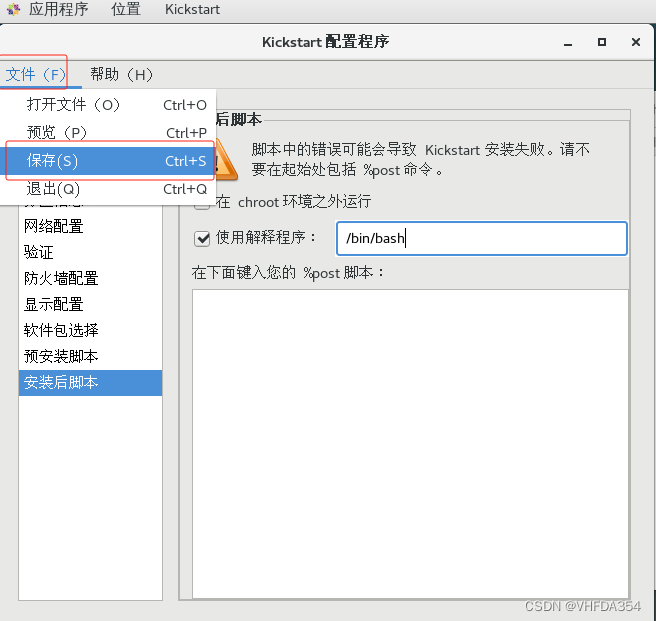Select 预安装脚本 in the sidebar
Viewport: 656px width, 621px height.
[90, 357]
